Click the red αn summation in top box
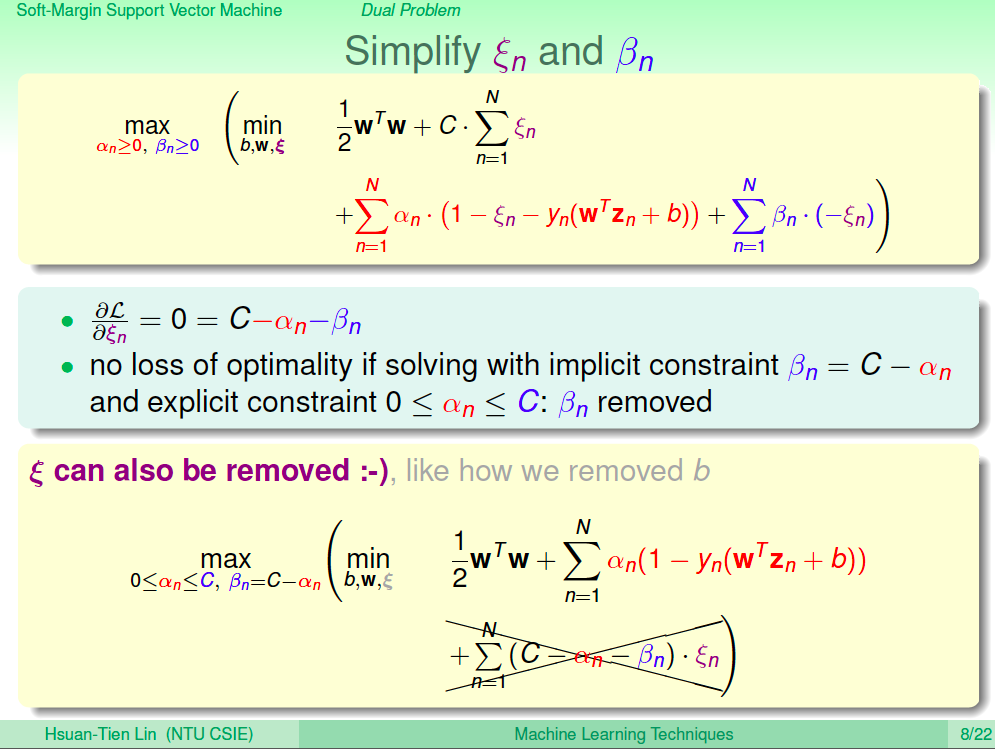 click(527, 216)
